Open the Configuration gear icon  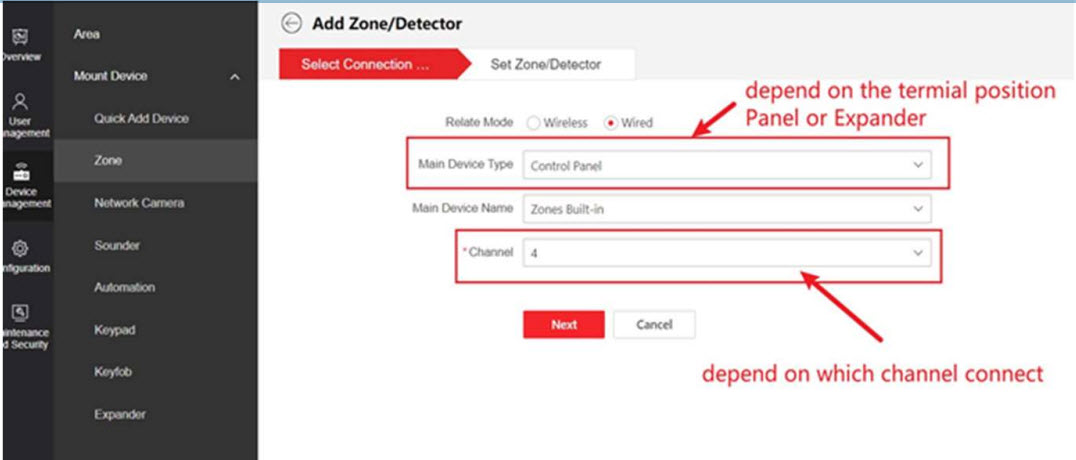(20, 248)
